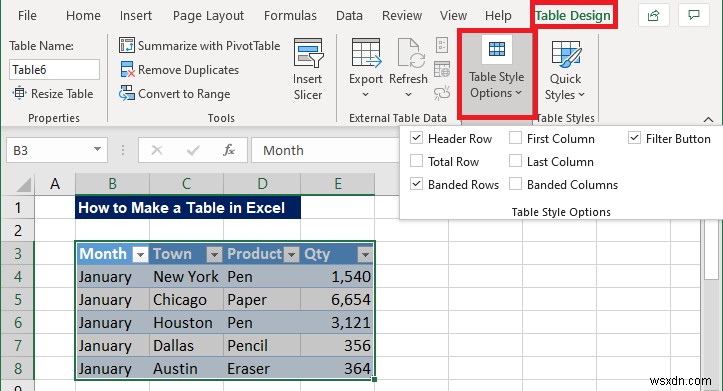Select the Table Design tab
Viewport: 723px width, 391px height.
(573, 16)
